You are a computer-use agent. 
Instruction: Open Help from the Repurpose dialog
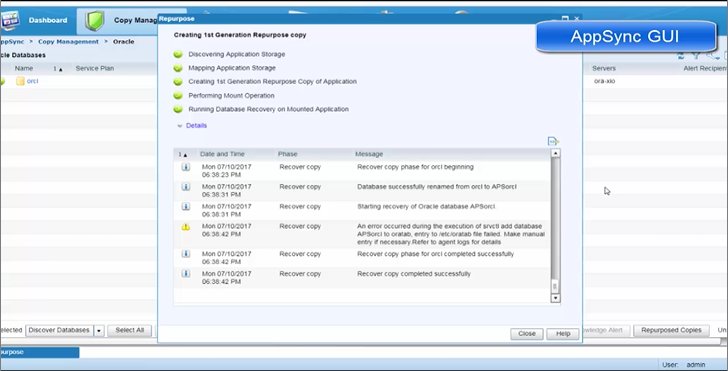563,334
